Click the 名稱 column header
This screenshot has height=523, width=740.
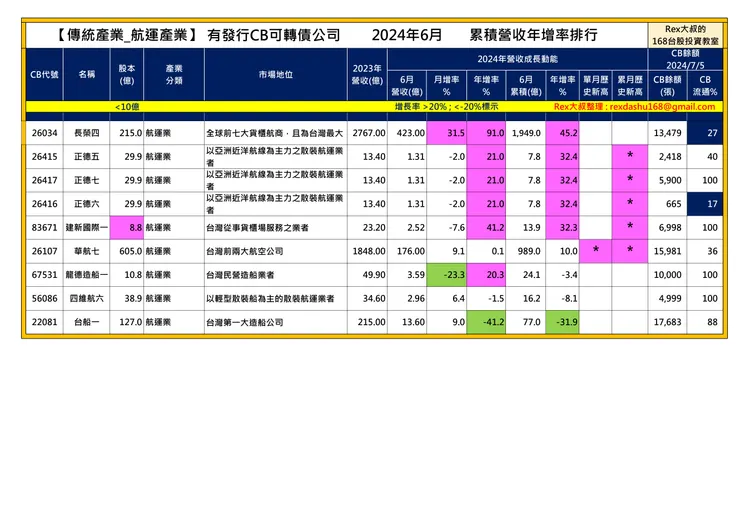[86, 74]
